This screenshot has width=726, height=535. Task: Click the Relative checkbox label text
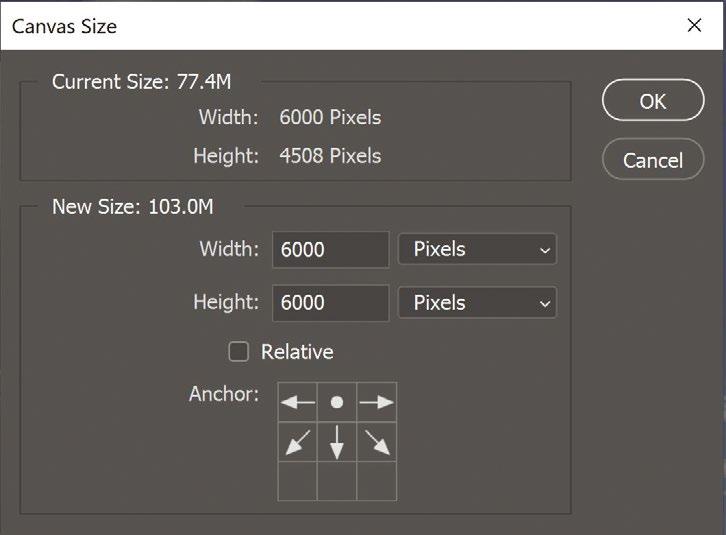pos(297,352)
